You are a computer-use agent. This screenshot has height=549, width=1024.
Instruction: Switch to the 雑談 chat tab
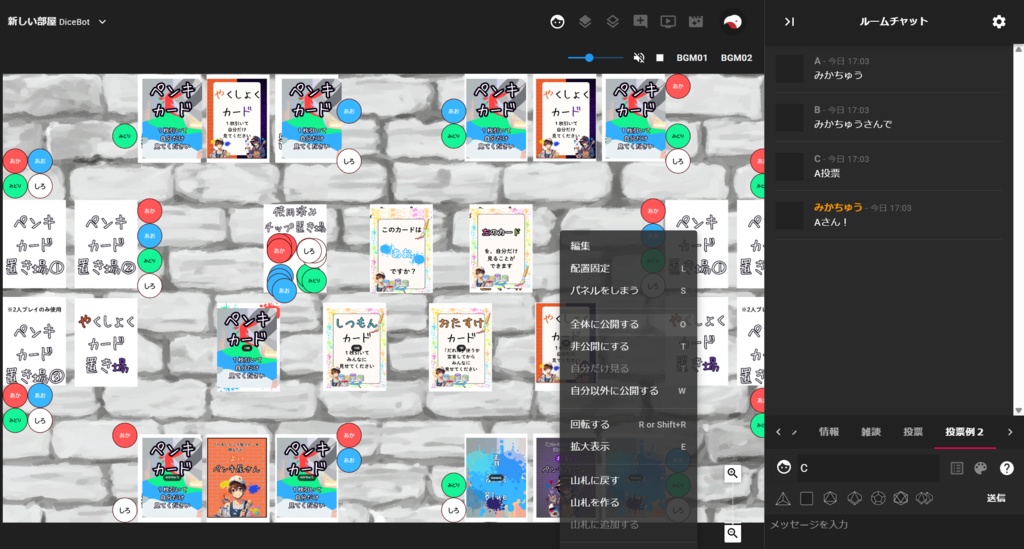(x=871, y=432)
